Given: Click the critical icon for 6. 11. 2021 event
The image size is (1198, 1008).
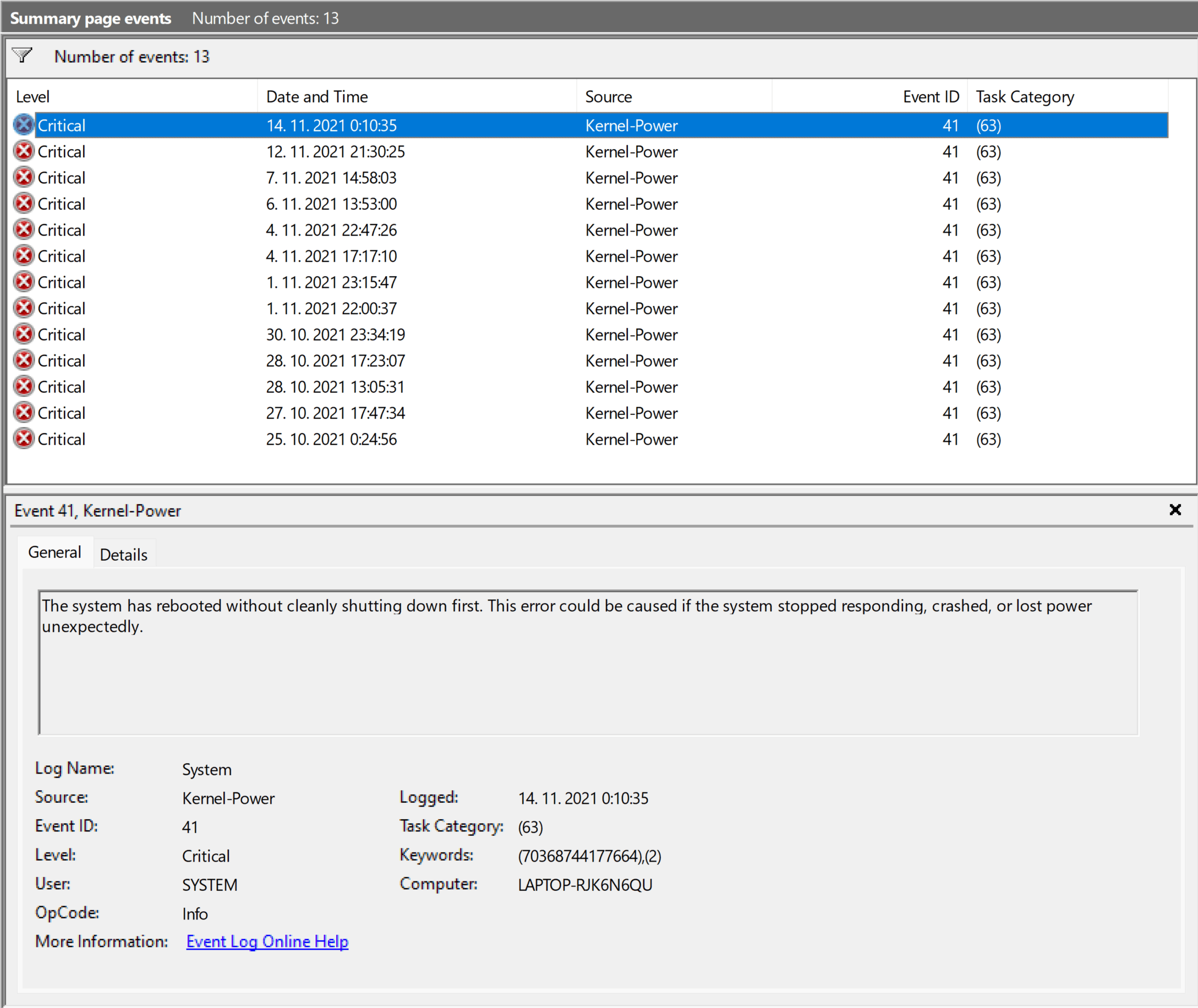Looking at the screenshot, I should 24,204.
